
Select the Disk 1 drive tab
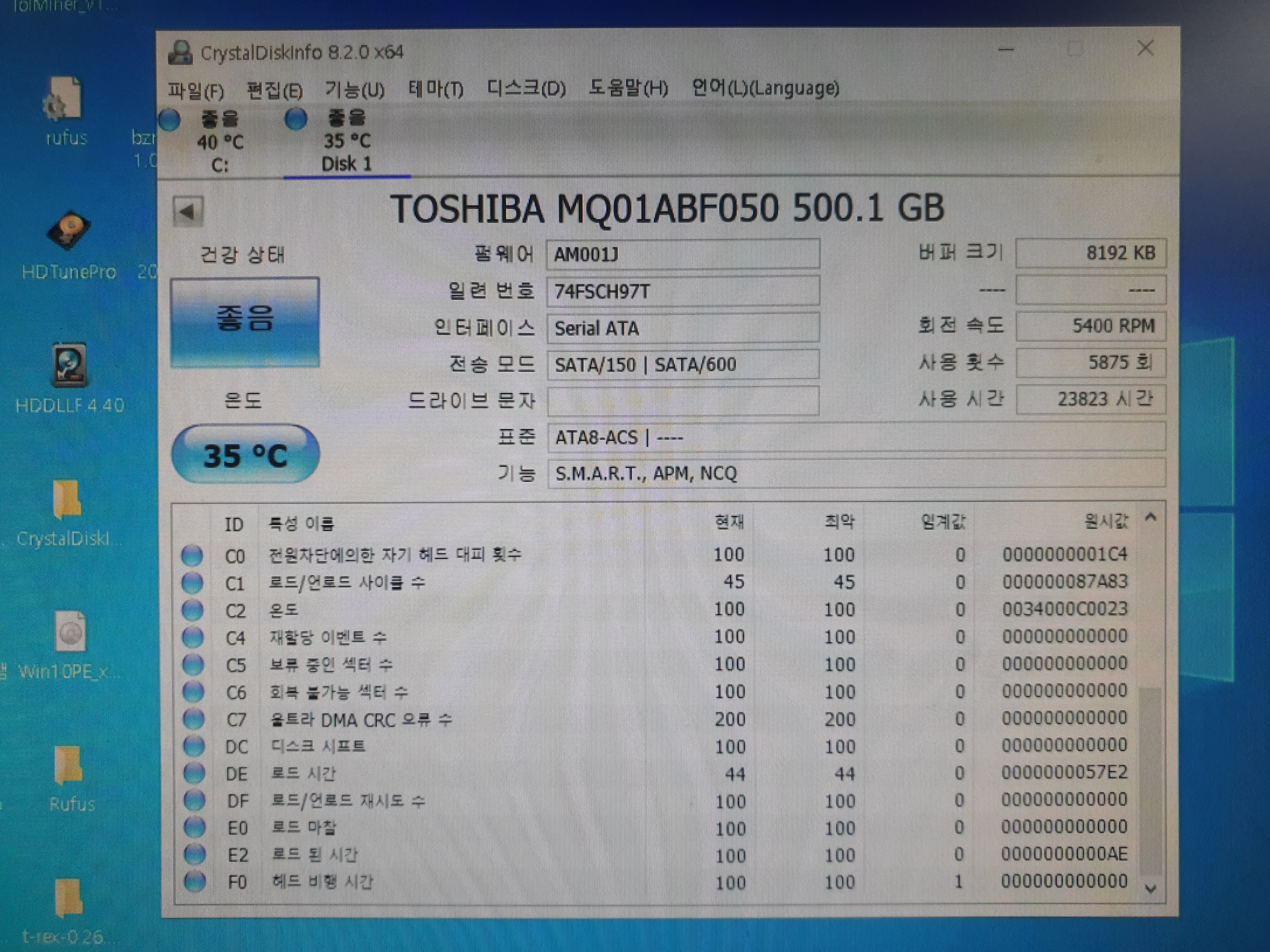pos(347,141)
